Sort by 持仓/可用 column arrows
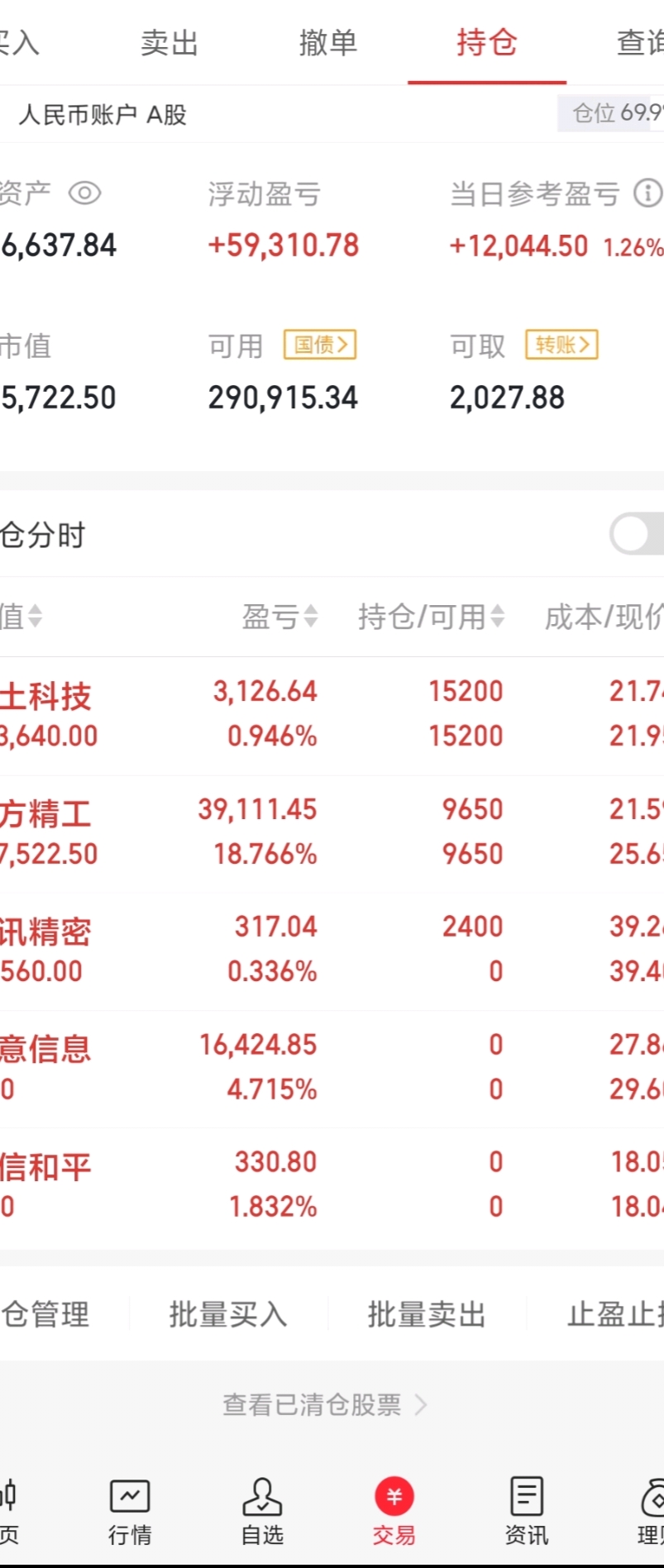Viewport: 664px width, 1568px height. pyautogui.click(x=497, y=616)
